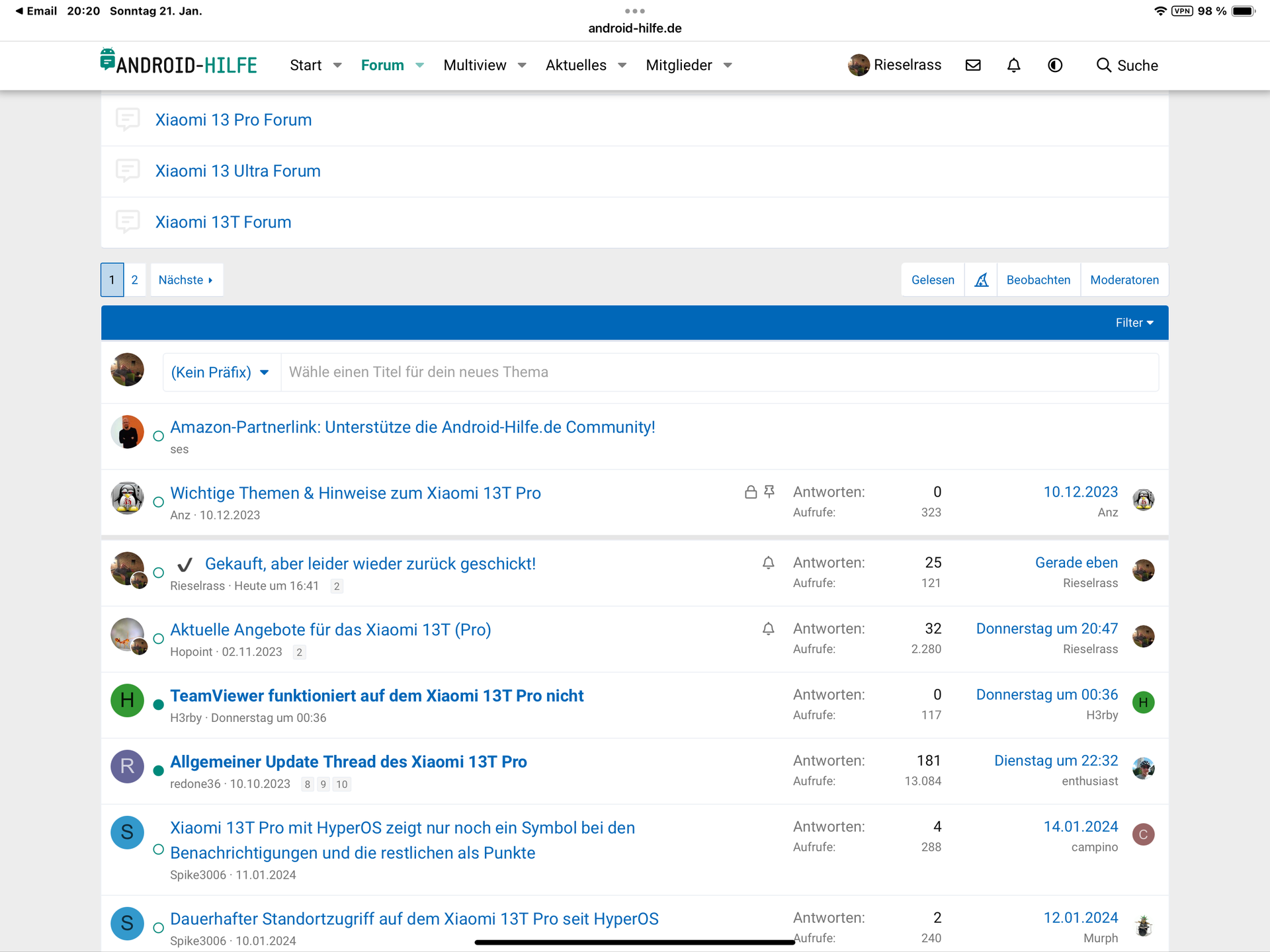Open the private messages envelope icon

[x=973, y=65]
